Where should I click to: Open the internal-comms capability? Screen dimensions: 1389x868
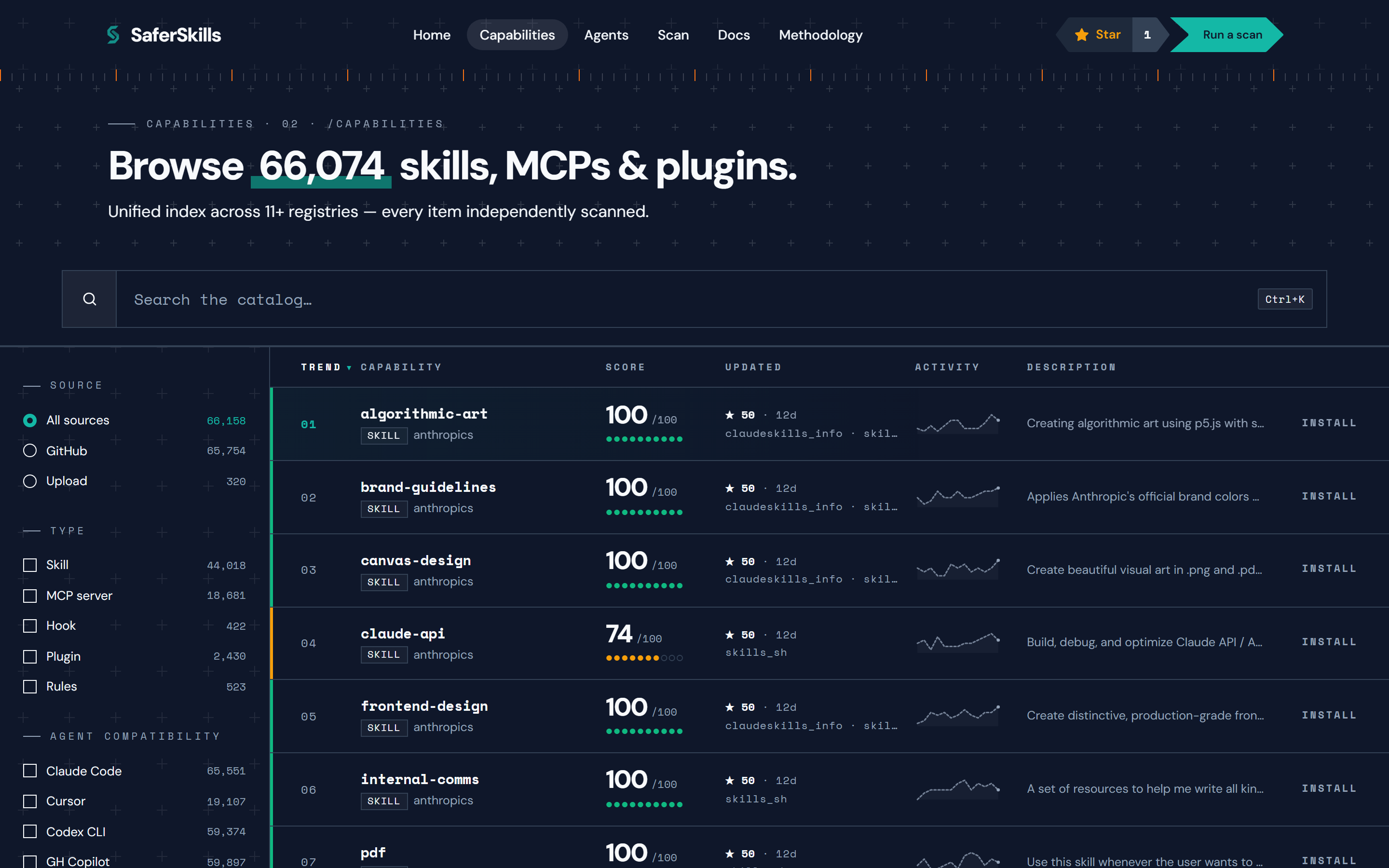tap(420, 780)
